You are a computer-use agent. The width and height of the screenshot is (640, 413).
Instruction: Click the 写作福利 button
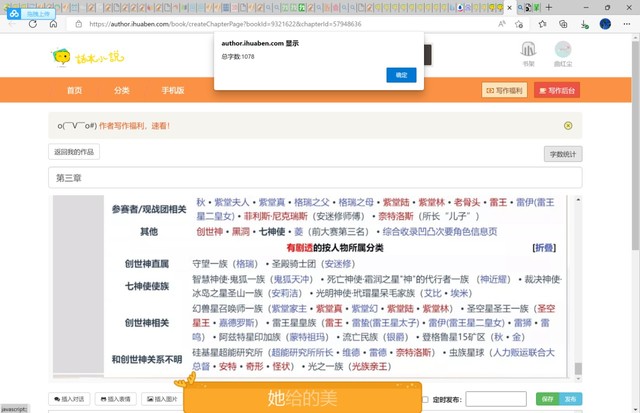[x=508, y=91]
